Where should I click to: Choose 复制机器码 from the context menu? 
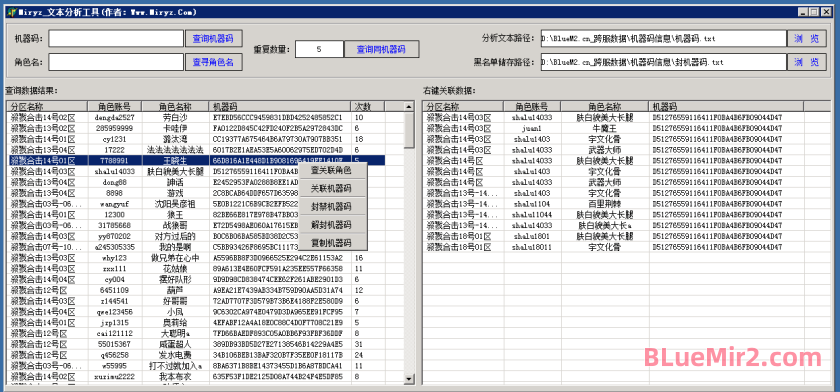click(x=331, y=243)
